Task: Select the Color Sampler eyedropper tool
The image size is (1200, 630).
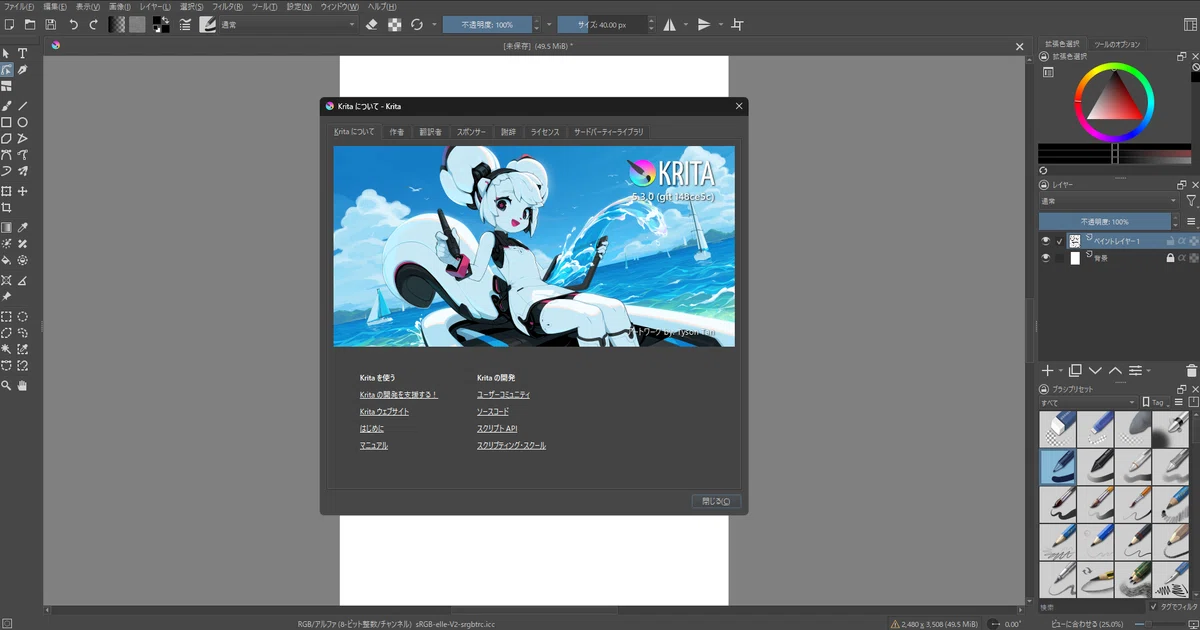Action: [22, 227]
